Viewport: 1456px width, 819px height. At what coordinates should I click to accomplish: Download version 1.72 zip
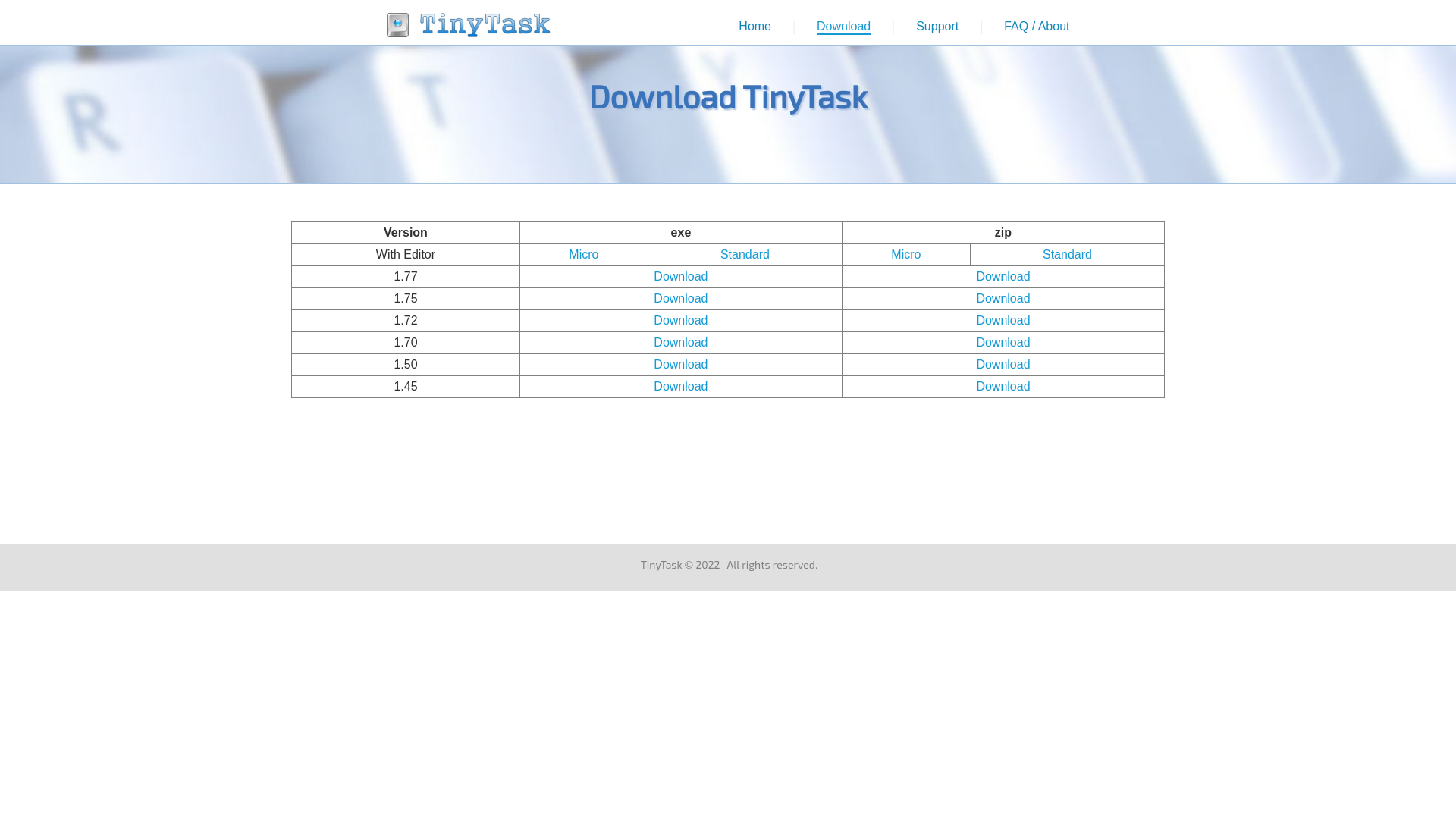1003,321
